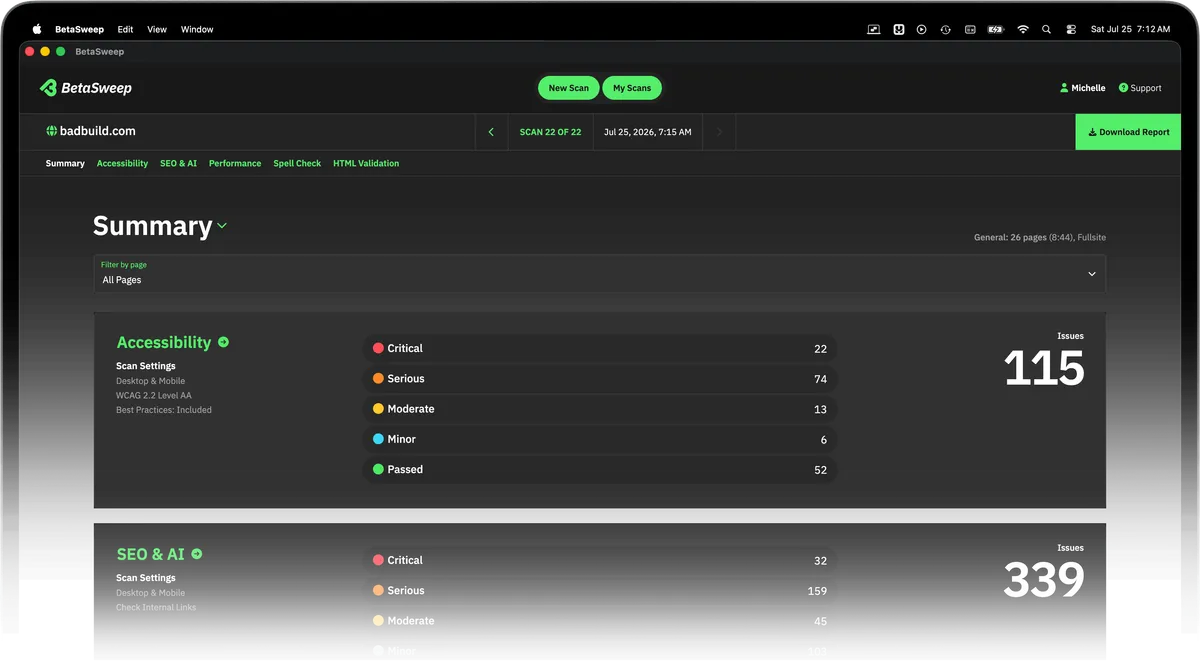Click the 339 SEO & AI issues count

pyautogui.click(x=1044, y=580)
